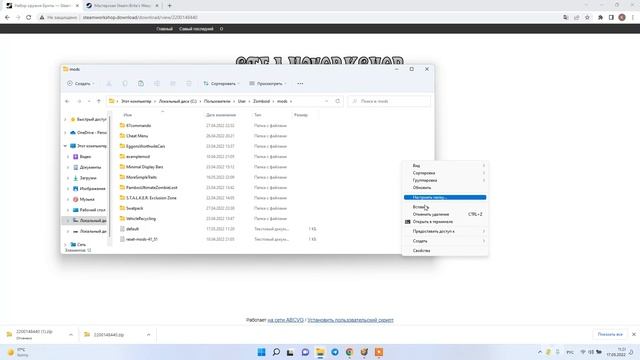Click the Rename icon in Explorer toolbar
Screen dimensions: 640x360
[x=157, y=84]
